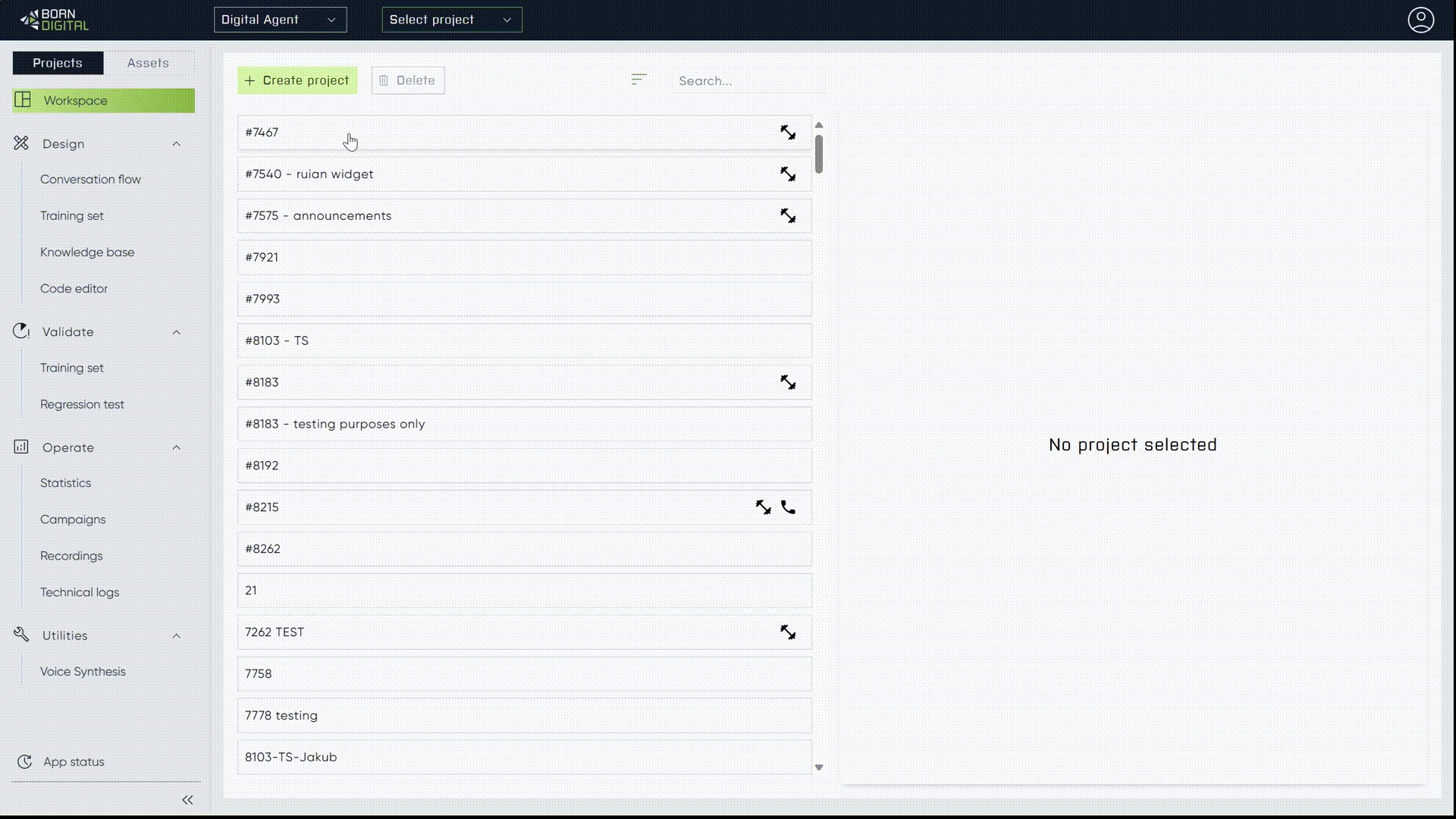Screen dimensions: 1456x819
Task: Open the Voice Synthesis link
Action: click(83, 672)
